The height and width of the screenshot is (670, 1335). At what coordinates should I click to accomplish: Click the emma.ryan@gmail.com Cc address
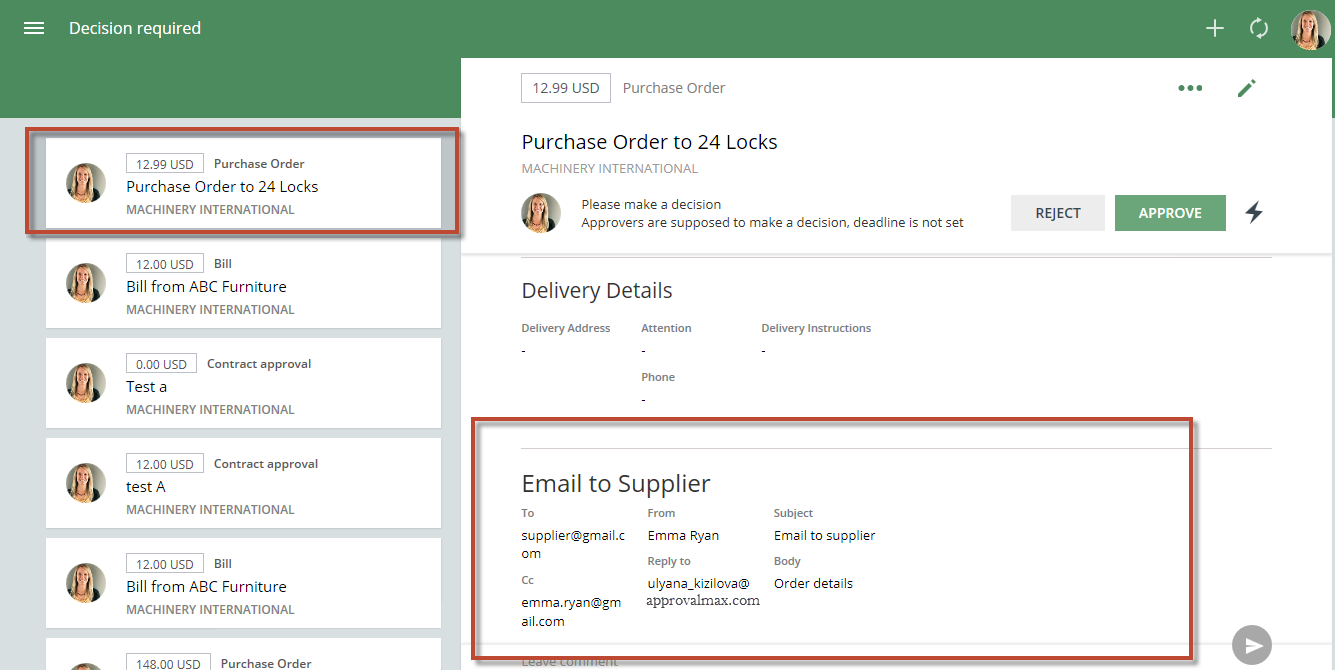571,612
